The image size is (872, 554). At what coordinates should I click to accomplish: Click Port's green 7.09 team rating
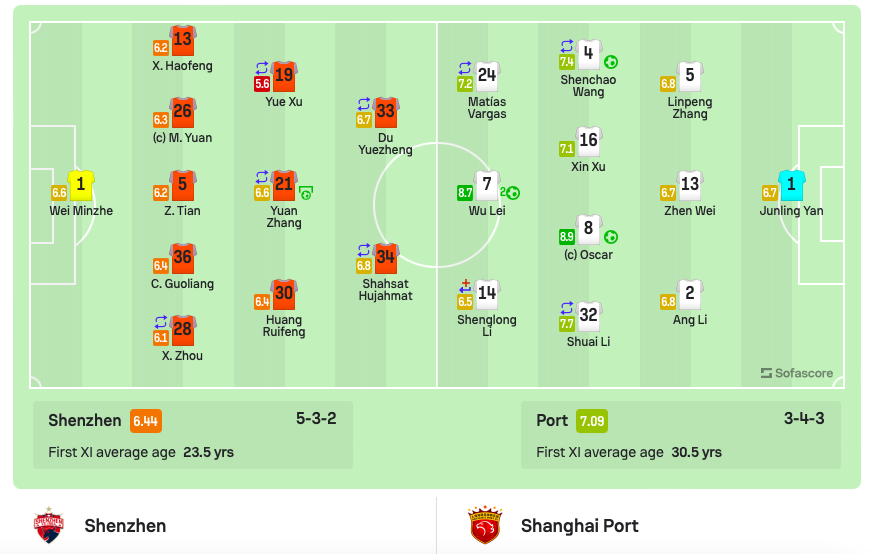click(x=592, y=421)
